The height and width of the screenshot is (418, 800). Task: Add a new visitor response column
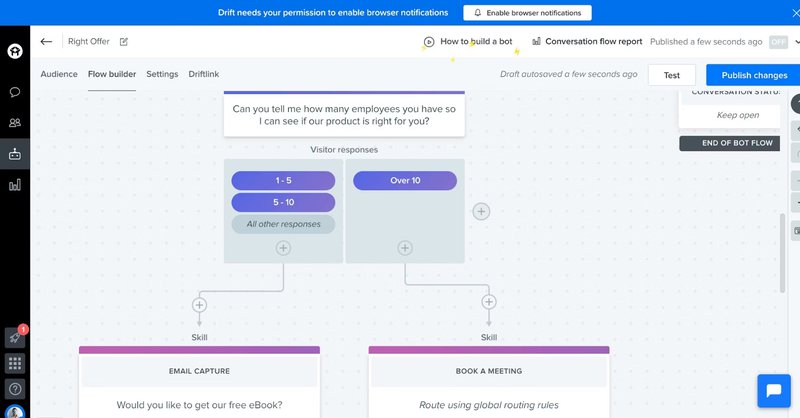[x=481, y=211]
